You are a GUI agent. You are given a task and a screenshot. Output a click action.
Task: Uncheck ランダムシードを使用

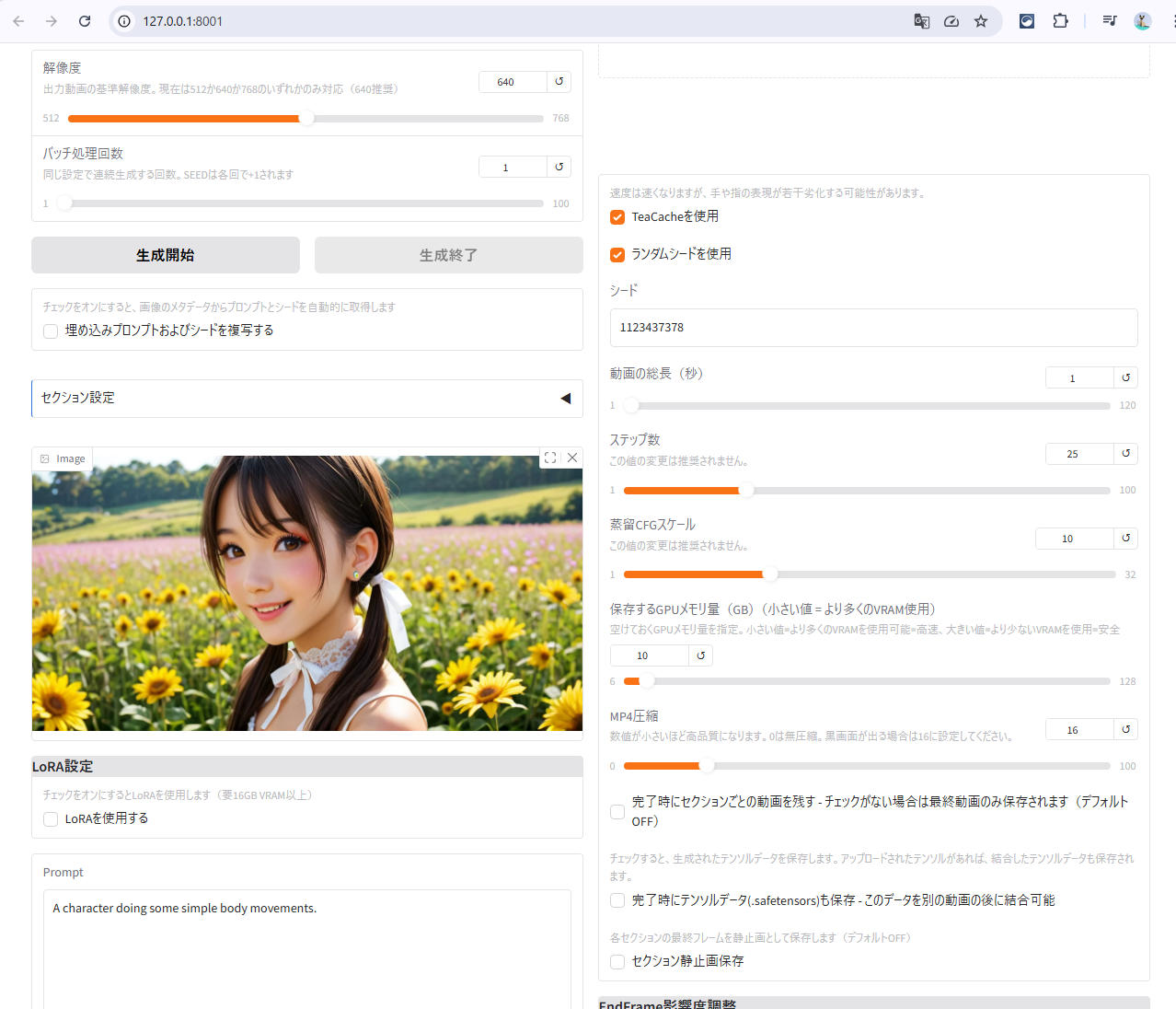pos(617,254)
